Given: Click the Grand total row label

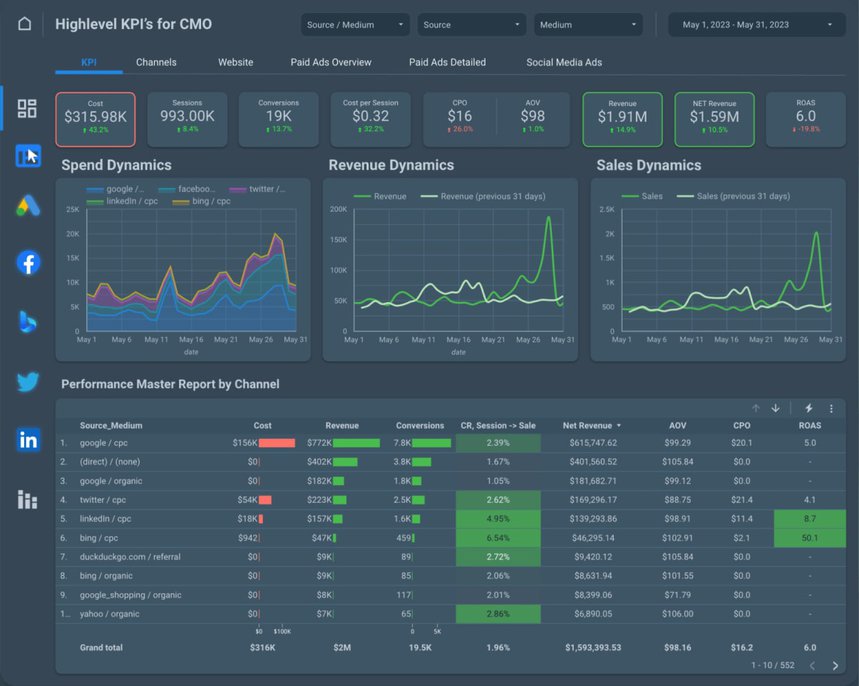Looking at the screenshot, I should click(101, 648).
